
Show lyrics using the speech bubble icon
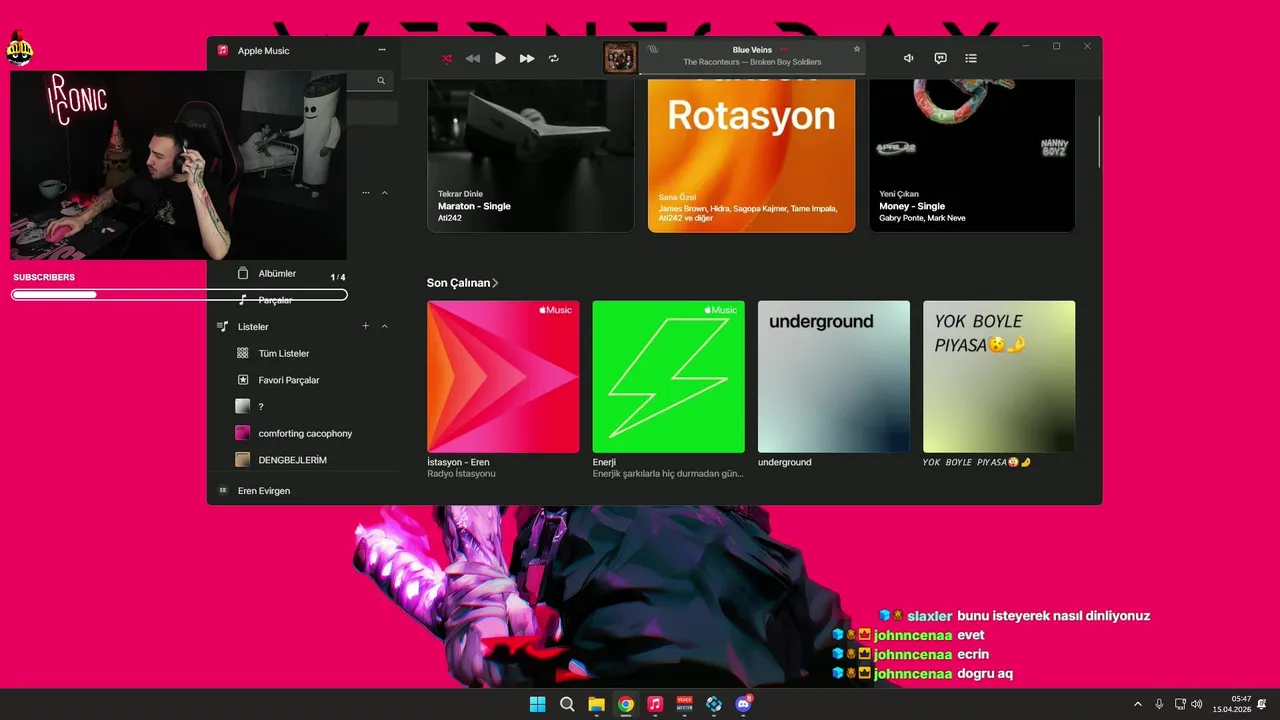[x=940, y=58]
